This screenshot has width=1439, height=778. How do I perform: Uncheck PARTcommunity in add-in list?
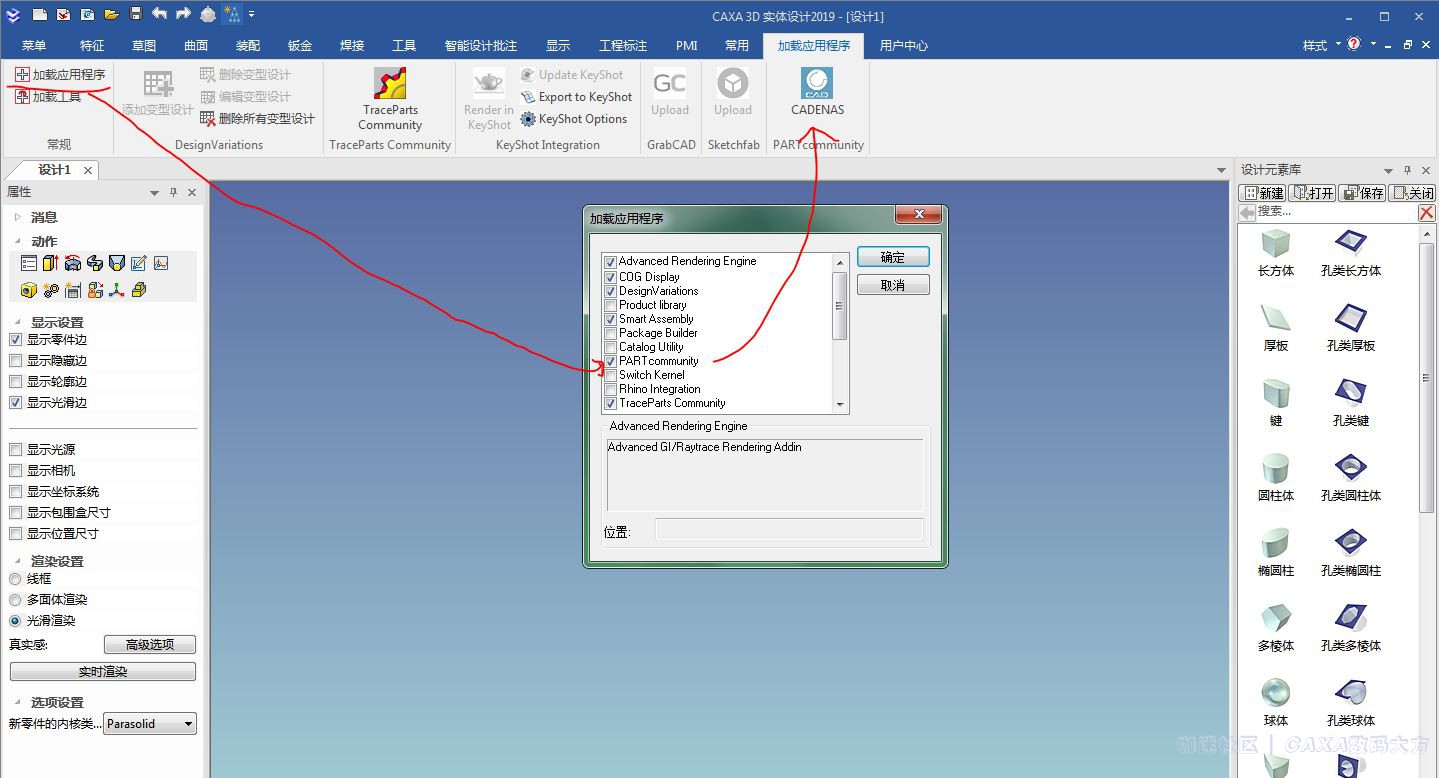pyautogui.click(x=611, y=361)
